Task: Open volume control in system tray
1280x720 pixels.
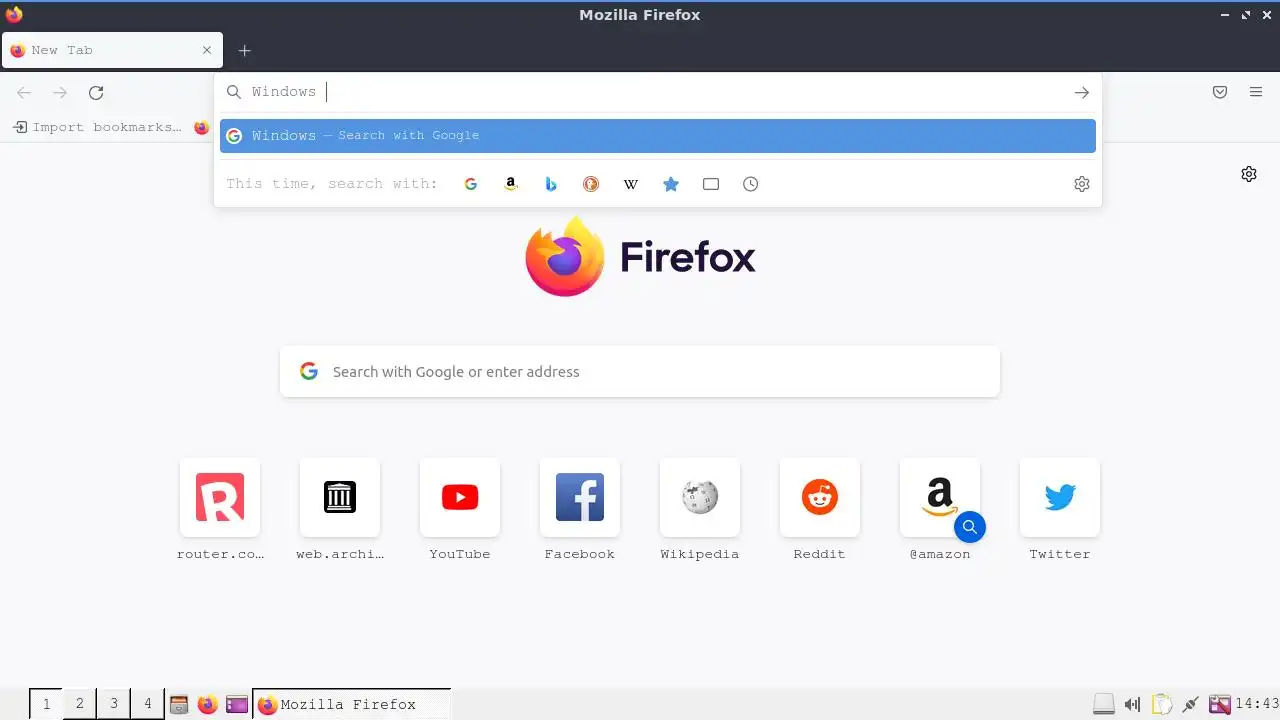Action: click(x=1132, y=704)
